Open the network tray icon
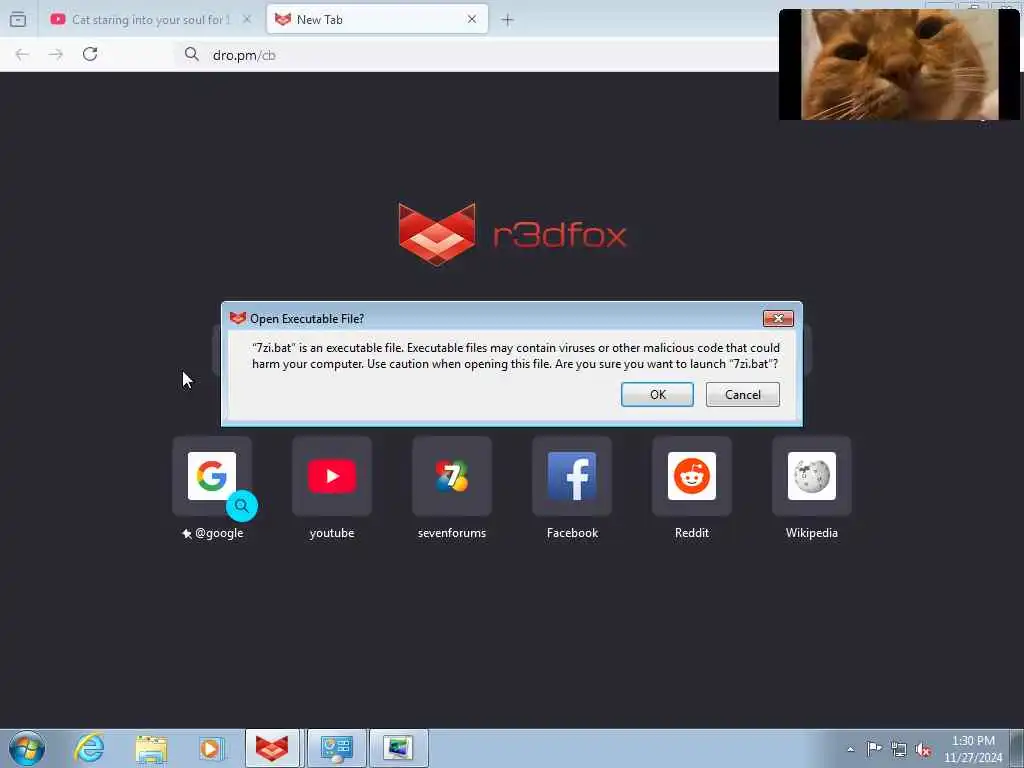The height and width of the screenshot is (768, 1024). 899,749
